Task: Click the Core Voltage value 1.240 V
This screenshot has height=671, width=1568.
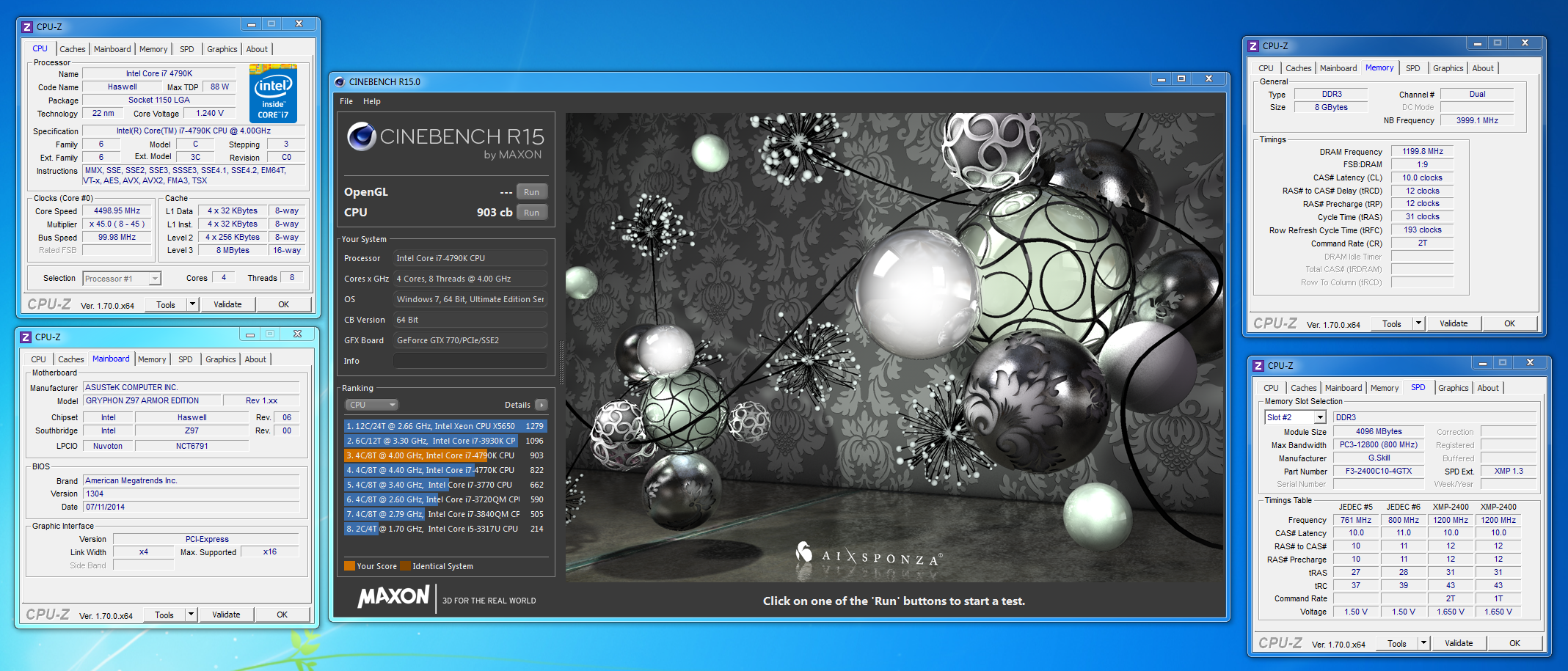Action: (x=210, y=114)
